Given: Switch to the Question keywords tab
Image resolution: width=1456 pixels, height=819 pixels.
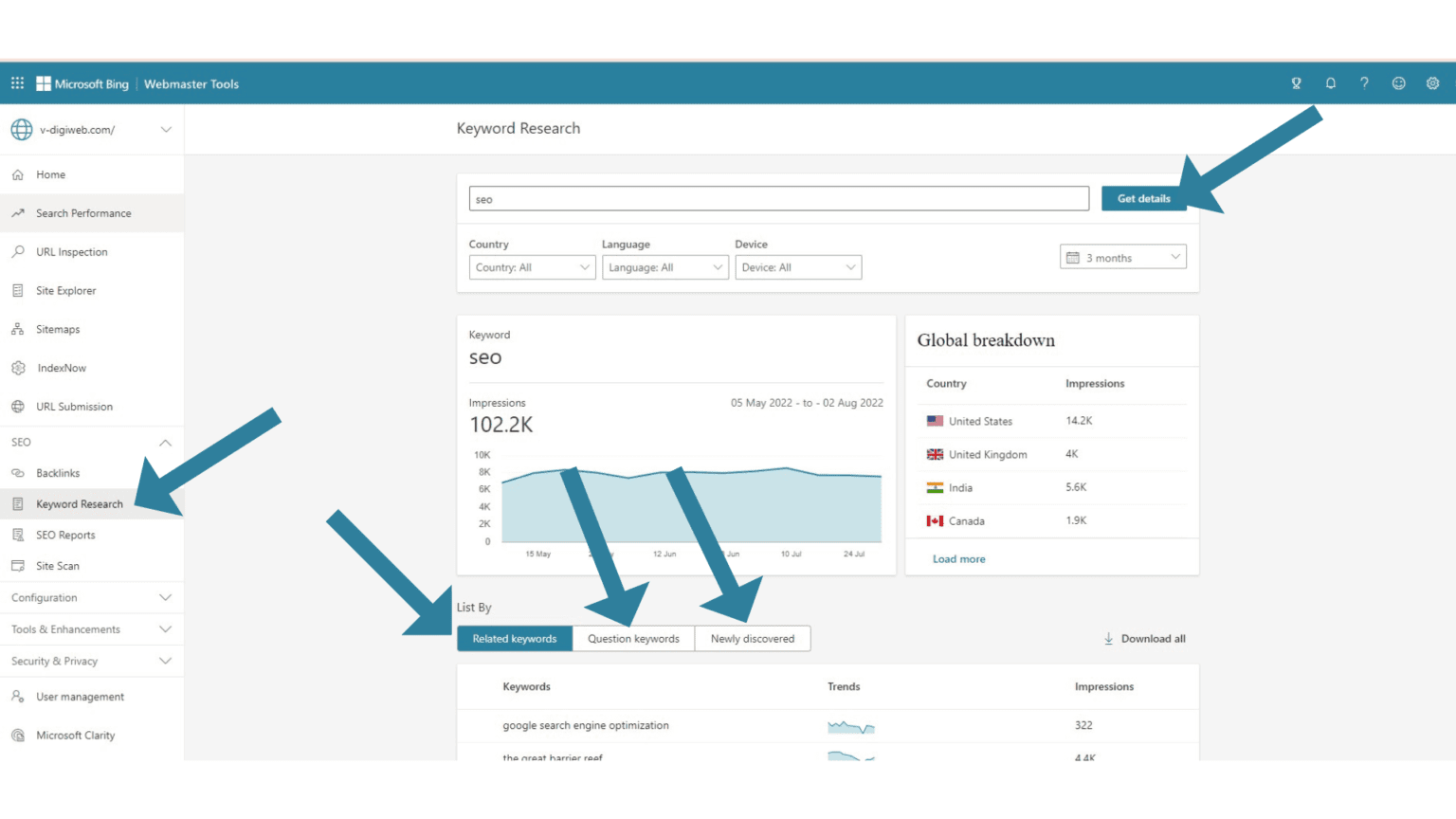Looking at the screenshot, I should (x=633, y=638).
